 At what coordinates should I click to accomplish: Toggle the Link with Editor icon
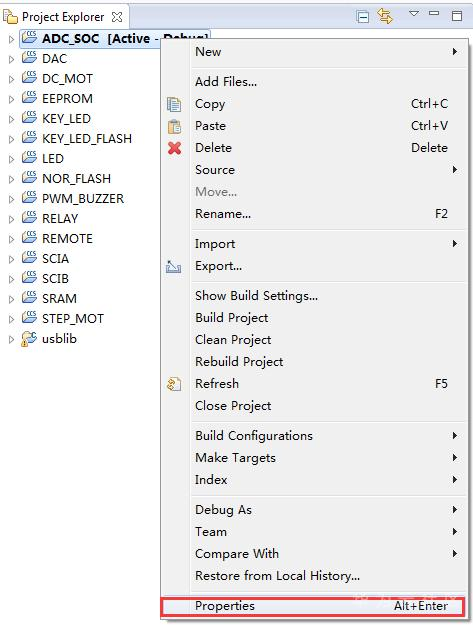point(385,16)
